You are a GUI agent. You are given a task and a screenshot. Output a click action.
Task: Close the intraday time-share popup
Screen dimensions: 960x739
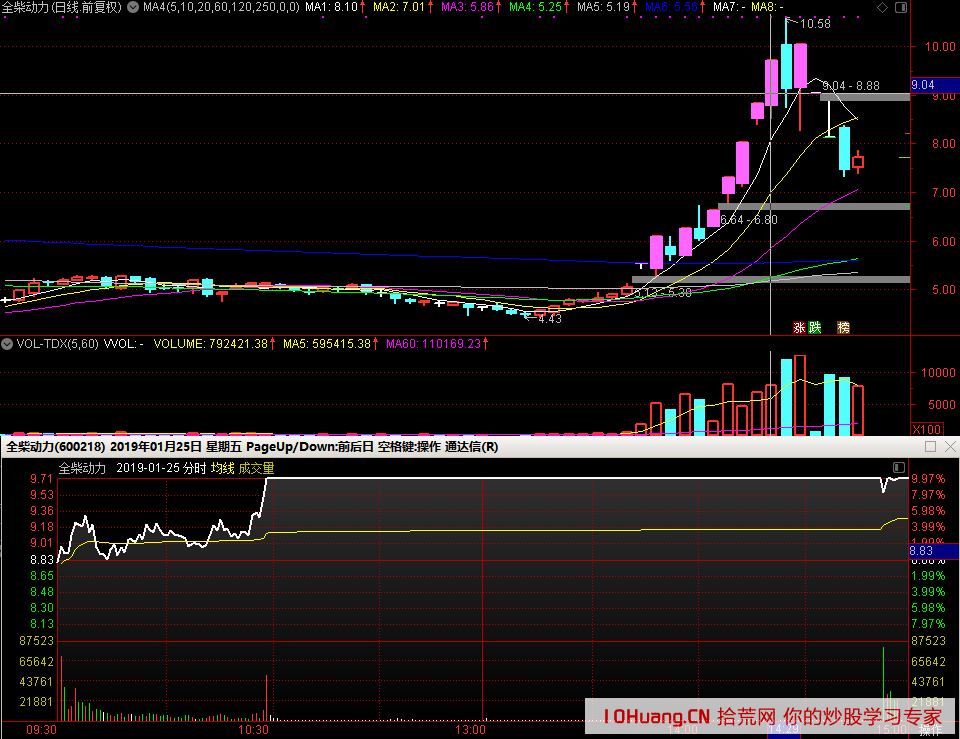click(x=949, y=447)
